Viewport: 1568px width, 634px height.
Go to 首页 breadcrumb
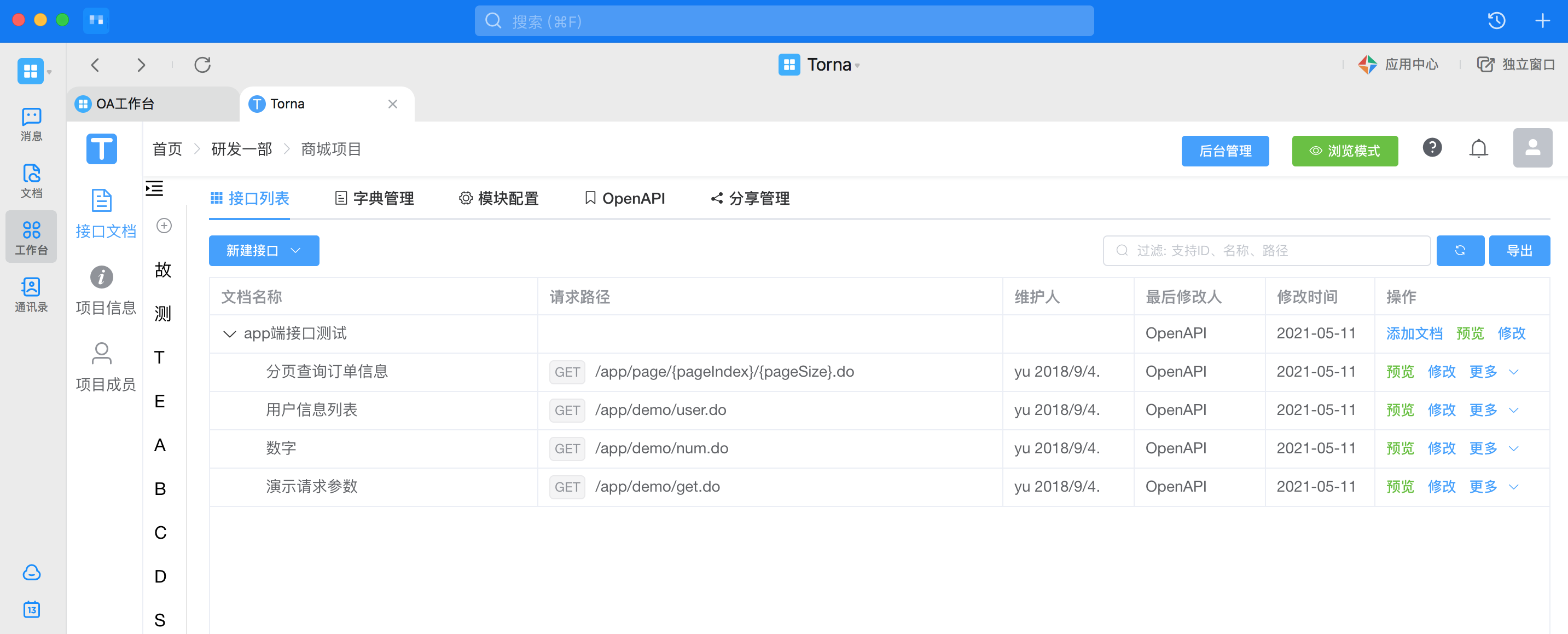(x=167, y=149)
